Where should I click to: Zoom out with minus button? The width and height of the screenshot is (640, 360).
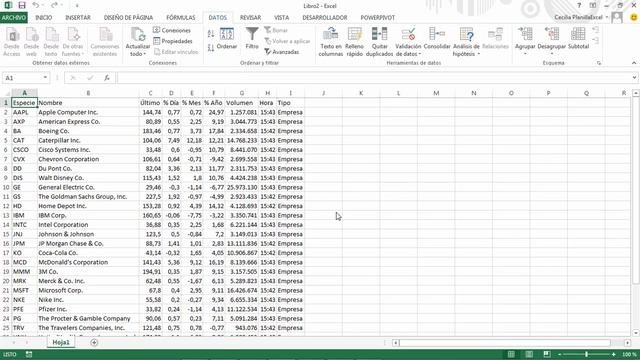click(x=560, y=354)
